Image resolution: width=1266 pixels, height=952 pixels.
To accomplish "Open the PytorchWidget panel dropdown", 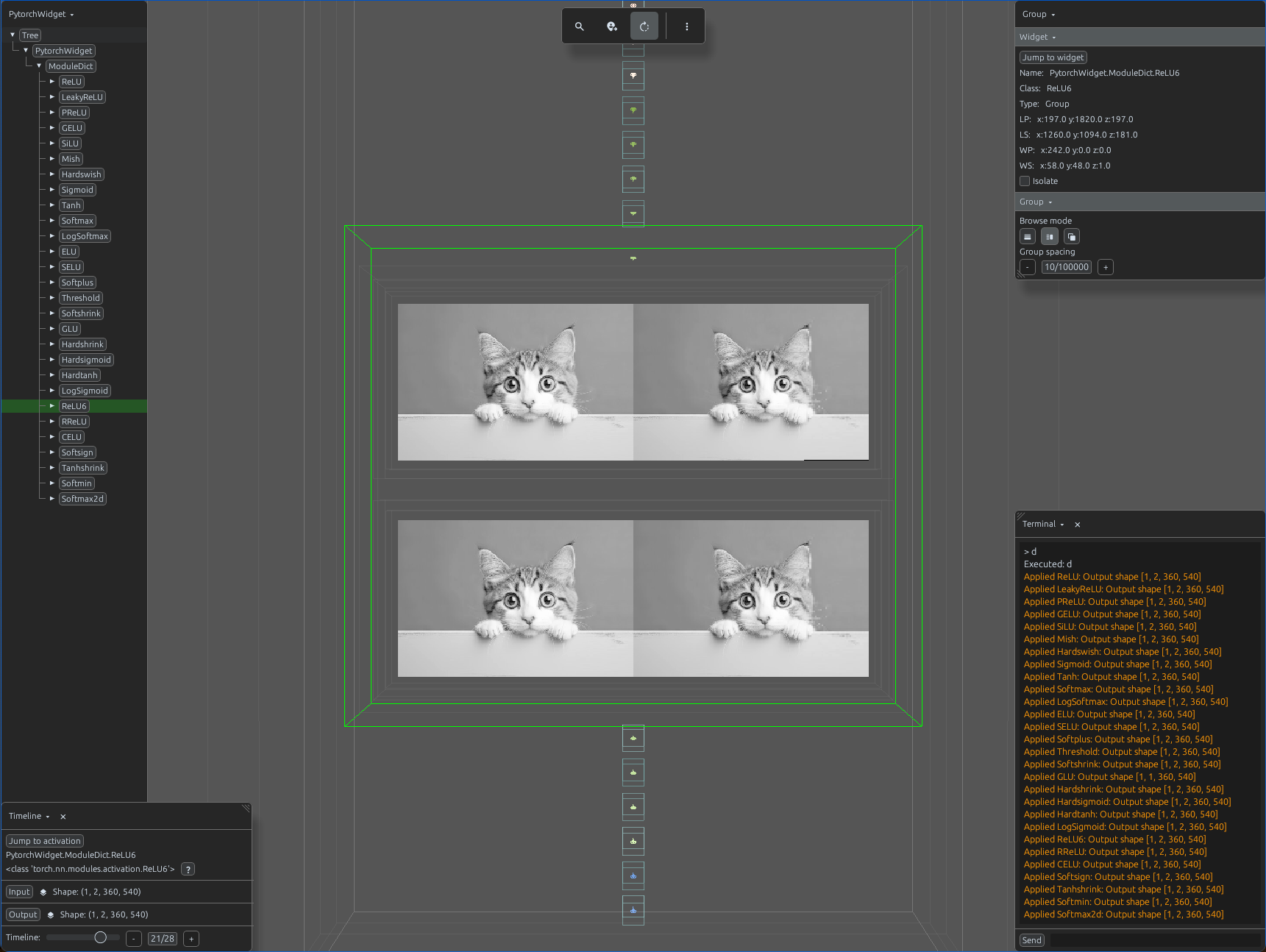I will (x=41, y=14).
